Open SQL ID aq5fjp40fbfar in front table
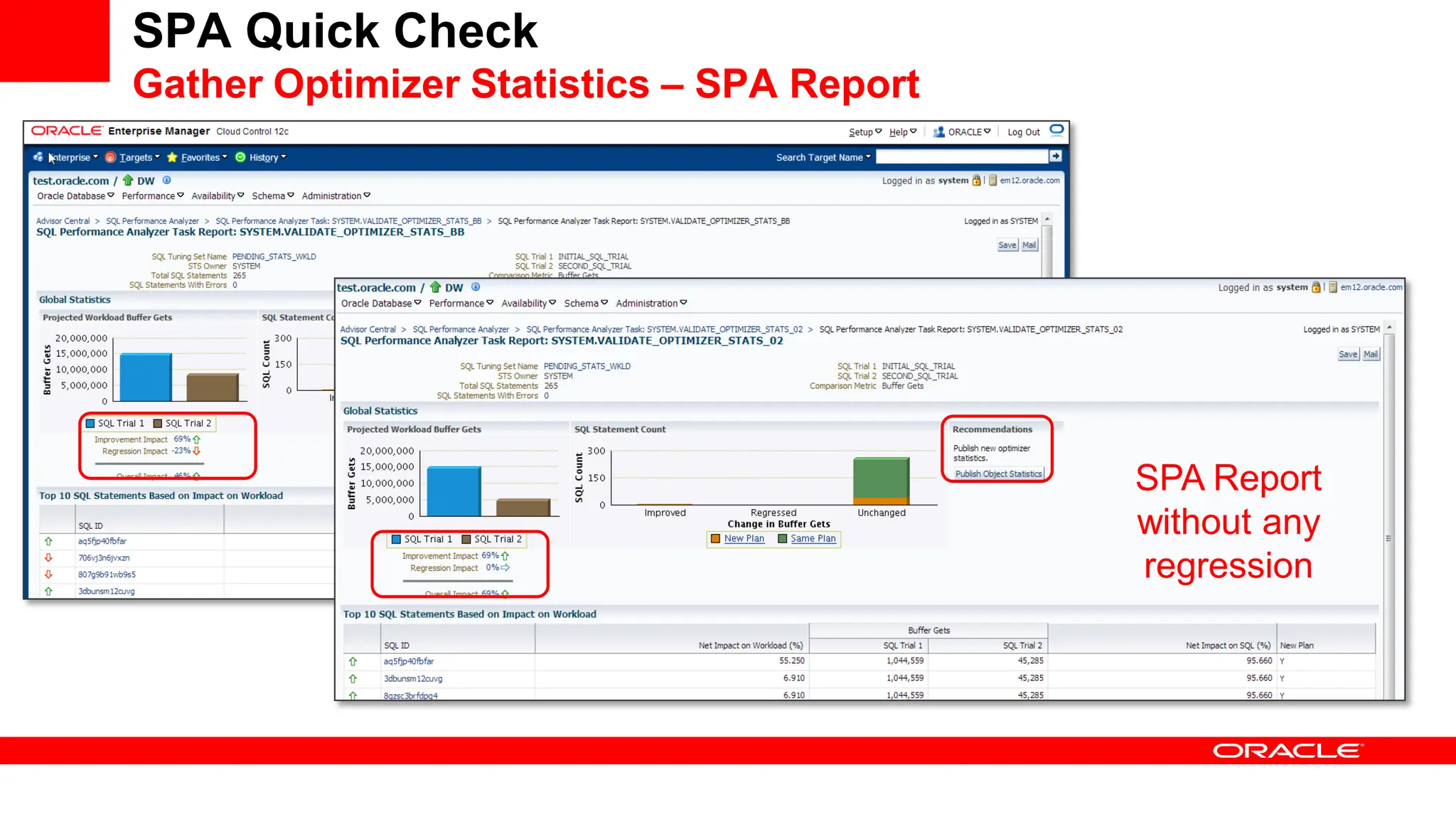The width and height of the screenshot is (1456, 819). coord(409,661)
